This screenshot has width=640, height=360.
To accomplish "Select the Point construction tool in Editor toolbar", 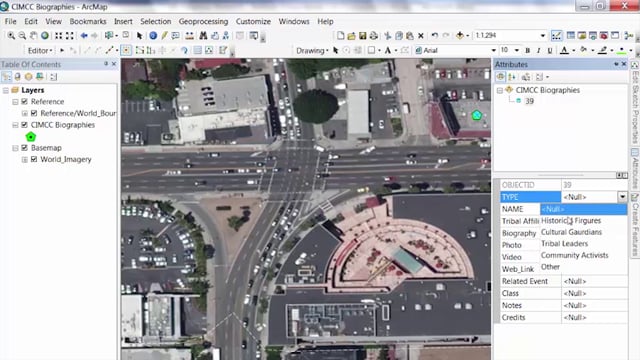I will (126, 50).
